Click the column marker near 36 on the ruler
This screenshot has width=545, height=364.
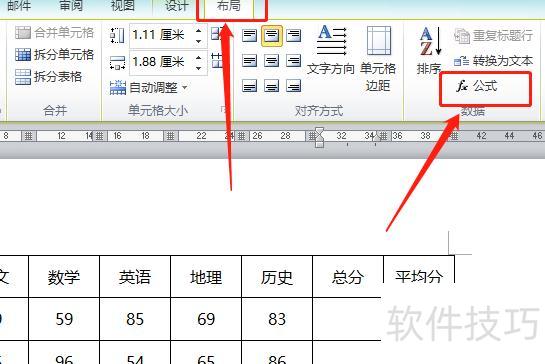[383, 136]
